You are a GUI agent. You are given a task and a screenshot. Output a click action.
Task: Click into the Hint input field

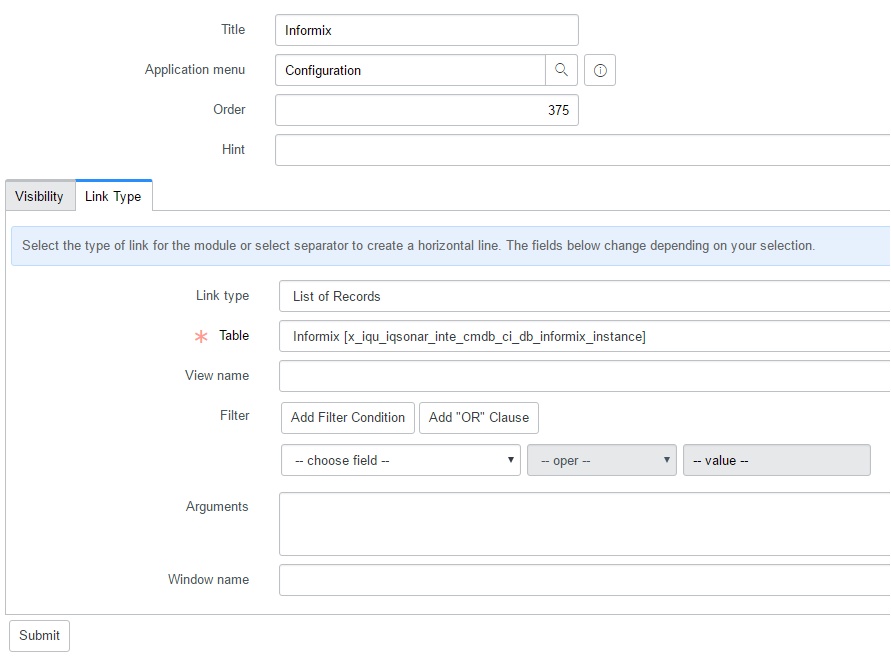583,150
